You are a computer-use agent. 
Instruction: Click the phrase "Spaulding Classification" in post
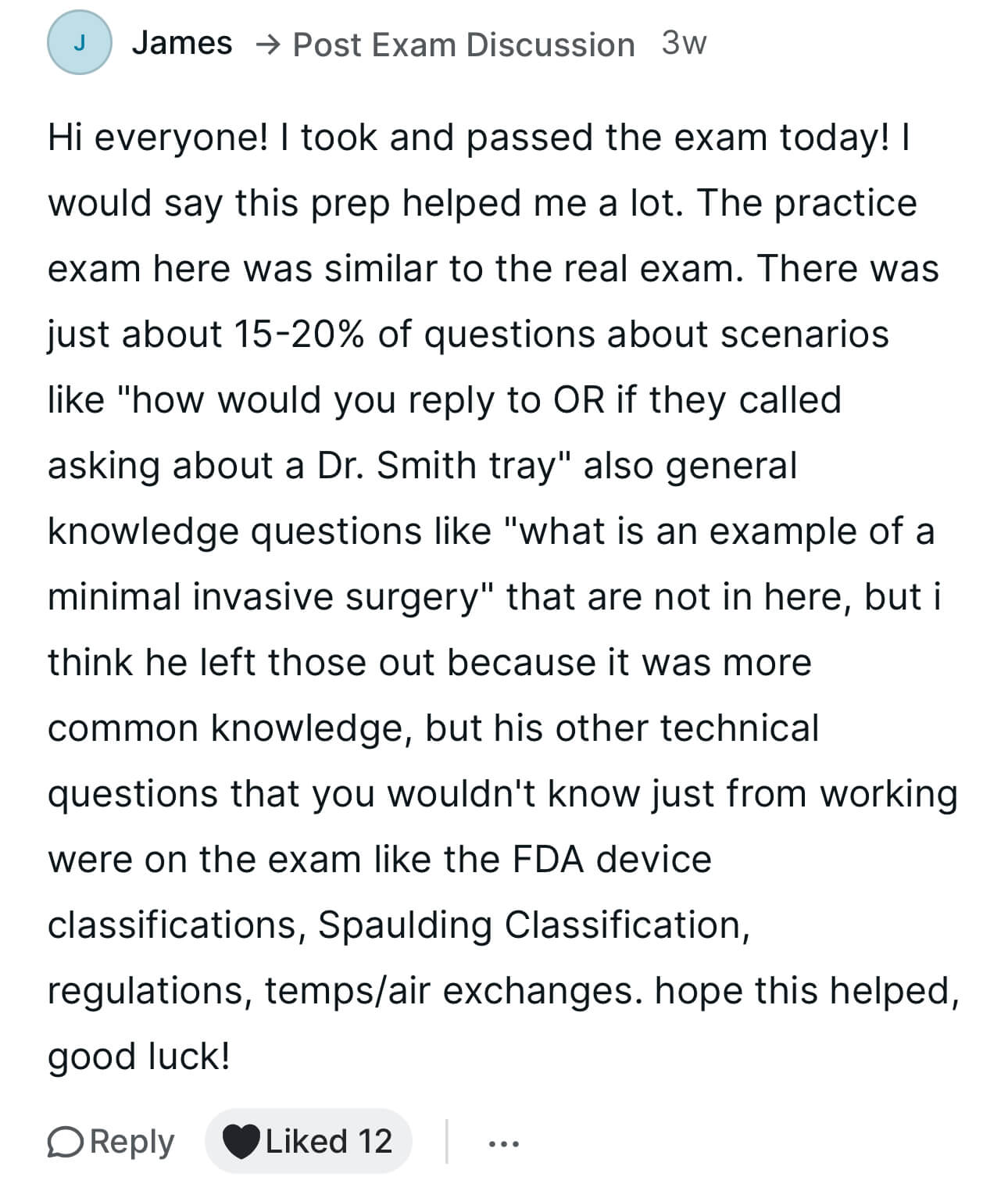(x=534, y=925)
